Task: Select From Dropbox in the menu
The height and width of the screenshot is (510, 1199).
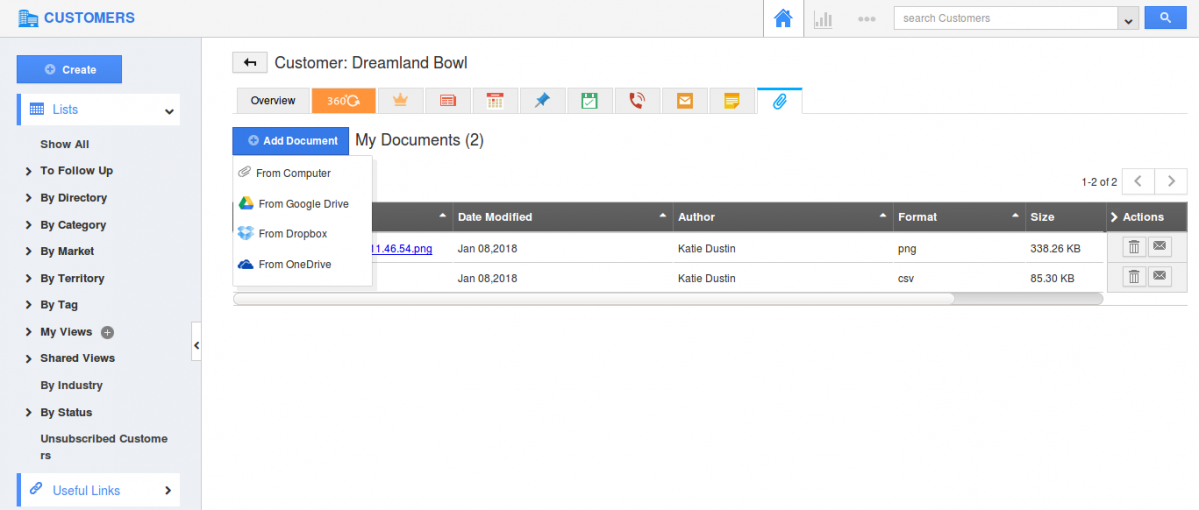Action: pos(292,234)
